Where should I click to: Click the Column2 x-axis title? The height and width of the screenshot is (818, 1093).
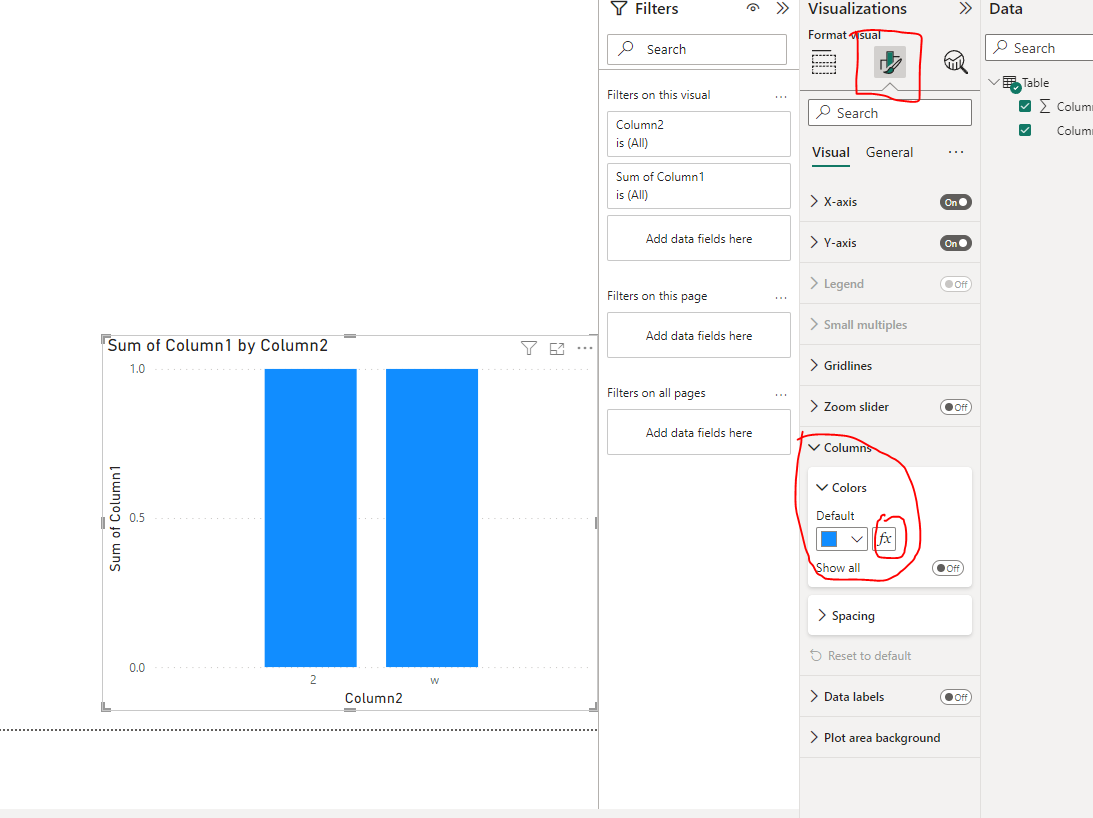(374, 698)
